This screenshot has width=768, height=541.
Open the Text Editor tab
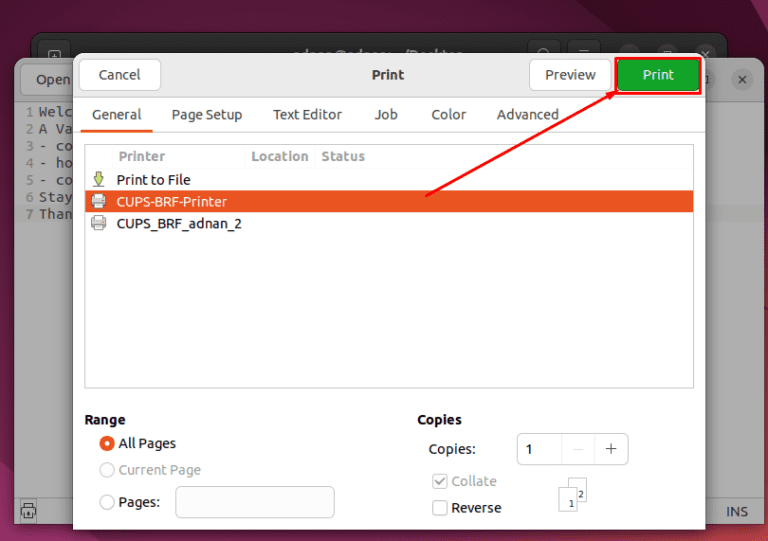coord(307,115)
